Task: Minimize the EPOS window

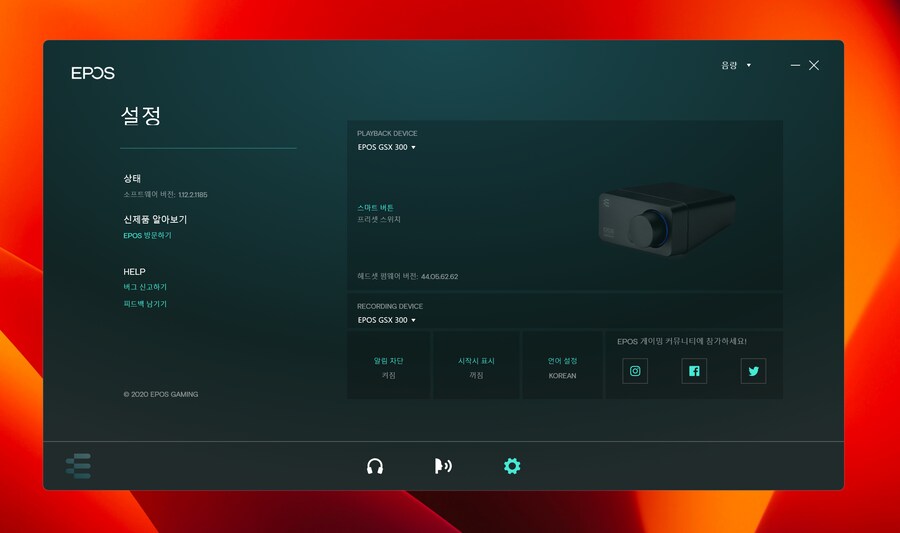Action: click(795, 65)
